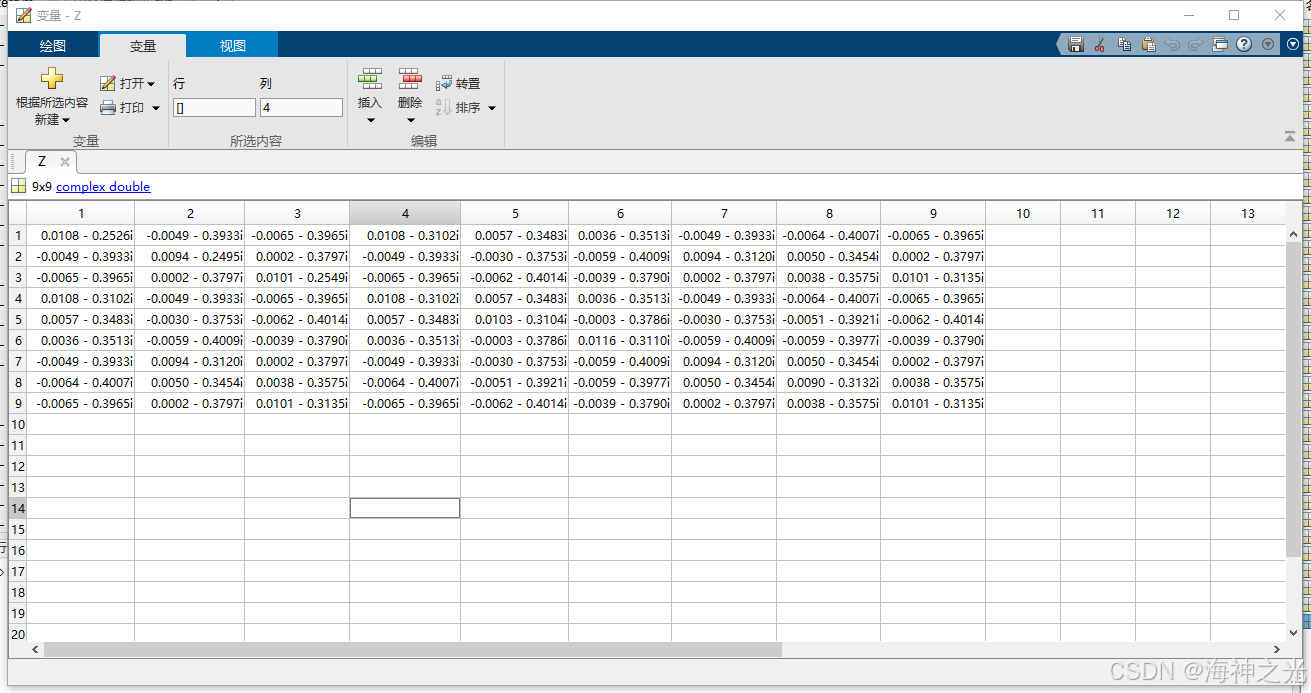Select row header 3
The height and width of the screenshot is (693, 1311).
tap(18, 277)
